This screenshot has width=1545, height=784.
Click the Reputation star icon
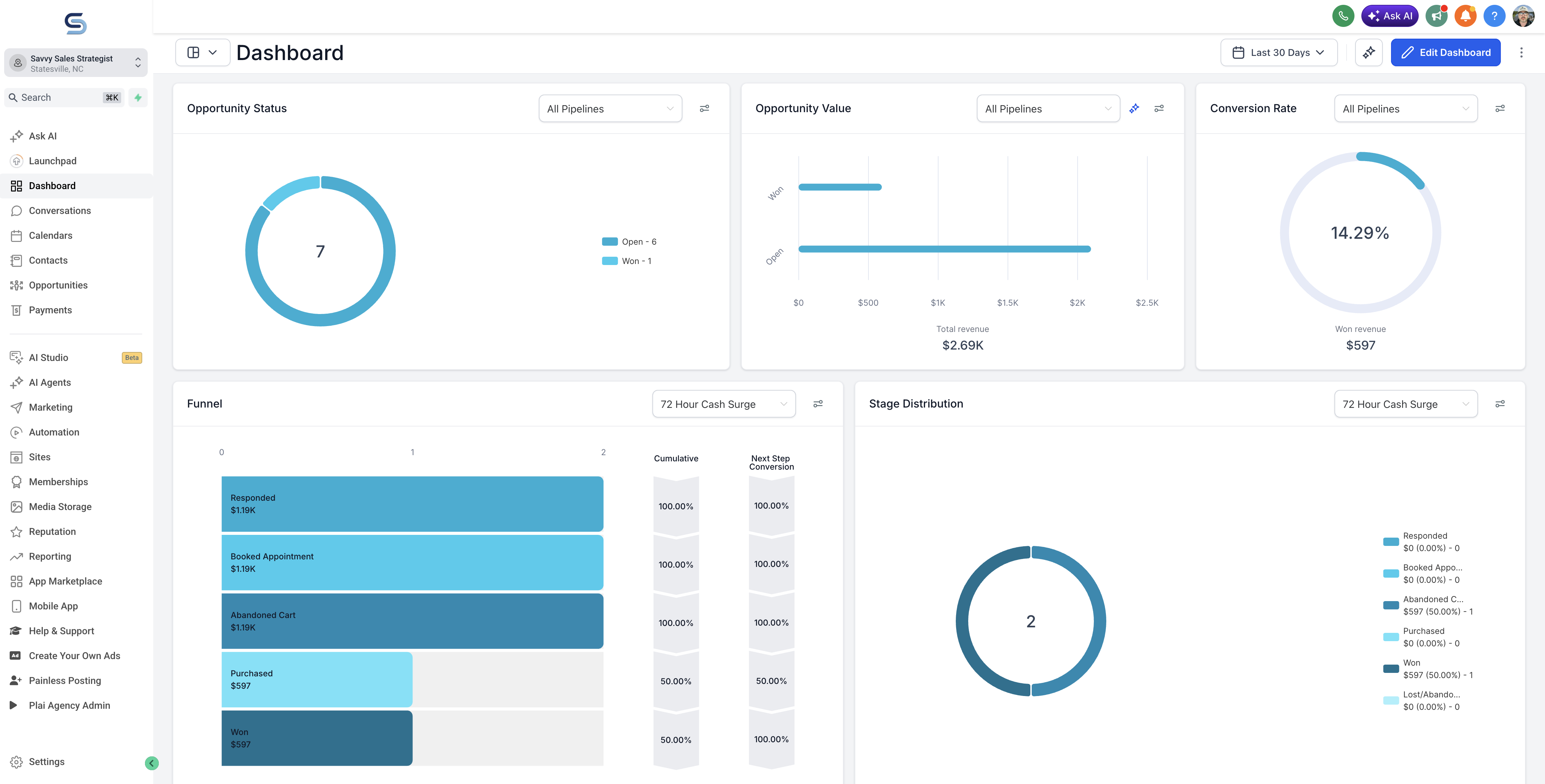(x=16, y=532)
